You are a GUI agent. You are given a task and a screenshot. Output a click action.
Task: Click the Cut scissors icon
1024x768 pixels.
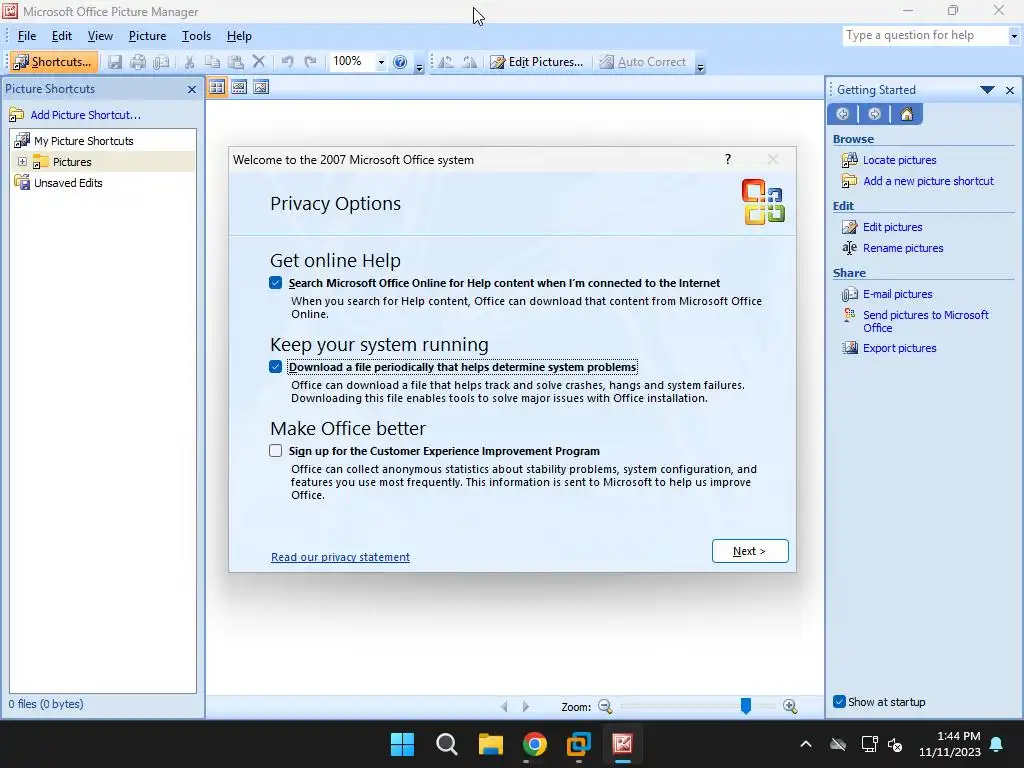[x=189, y=62]
